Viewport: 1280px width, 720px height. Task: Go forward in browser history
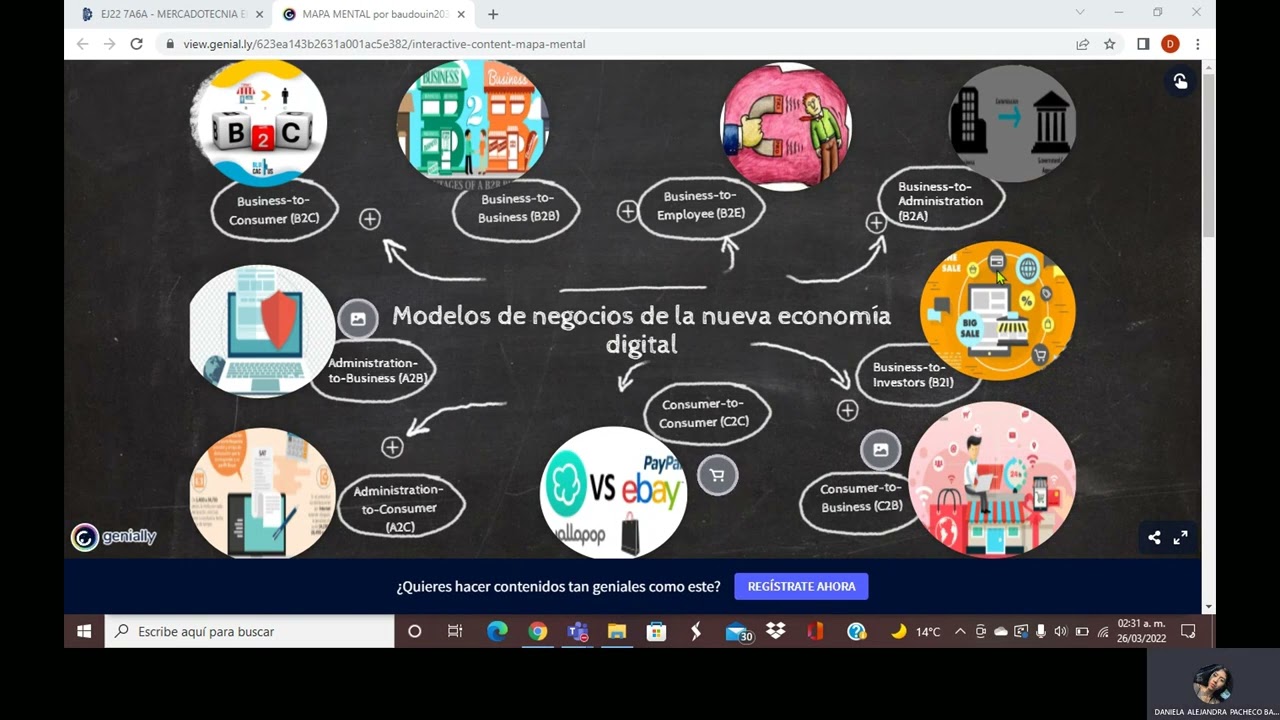pyautogui.click(x=109, y=44)
